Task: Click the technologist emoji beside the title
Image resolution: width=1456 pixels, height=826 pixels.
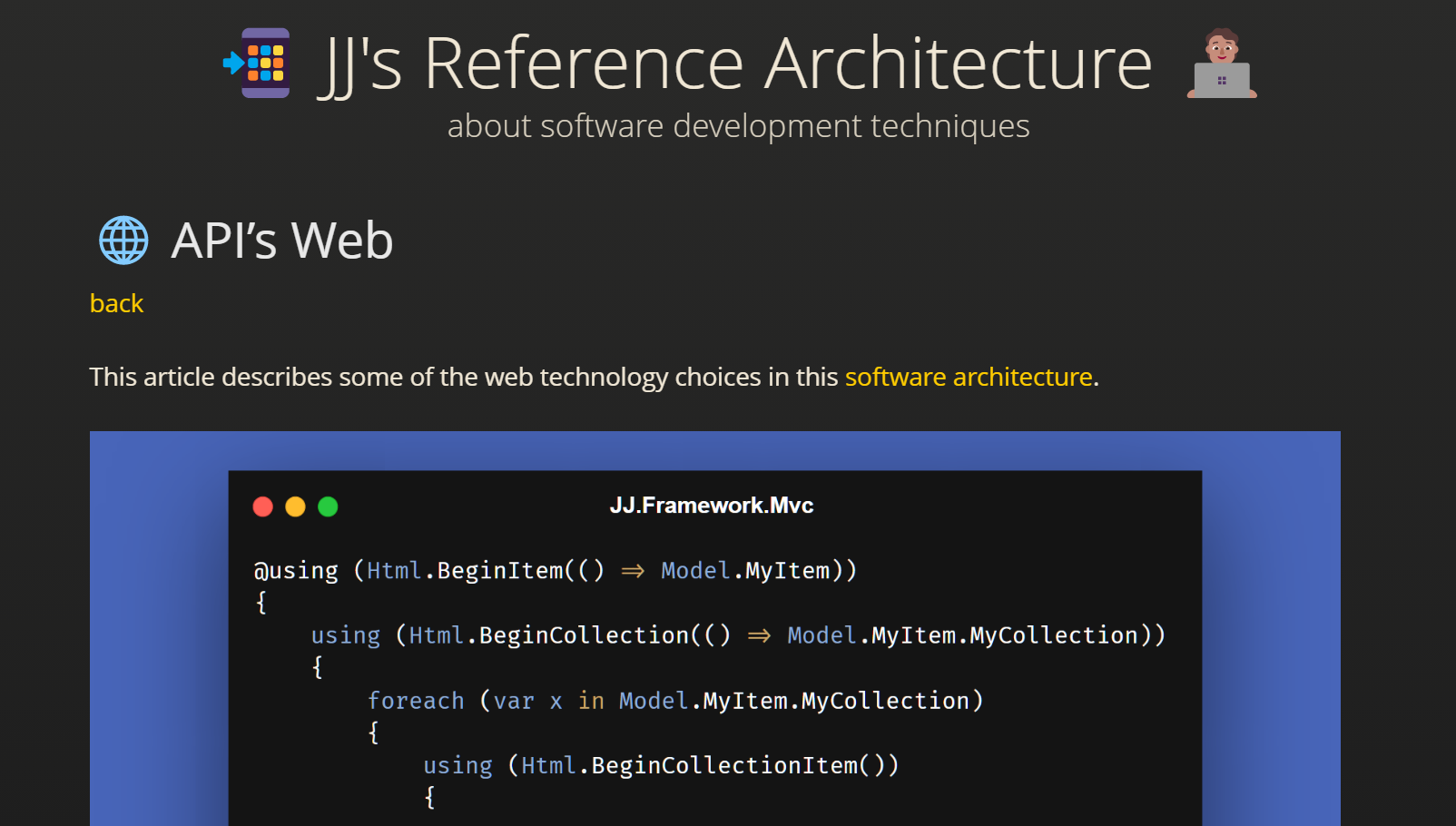Action: click(x=1221, y=64)
